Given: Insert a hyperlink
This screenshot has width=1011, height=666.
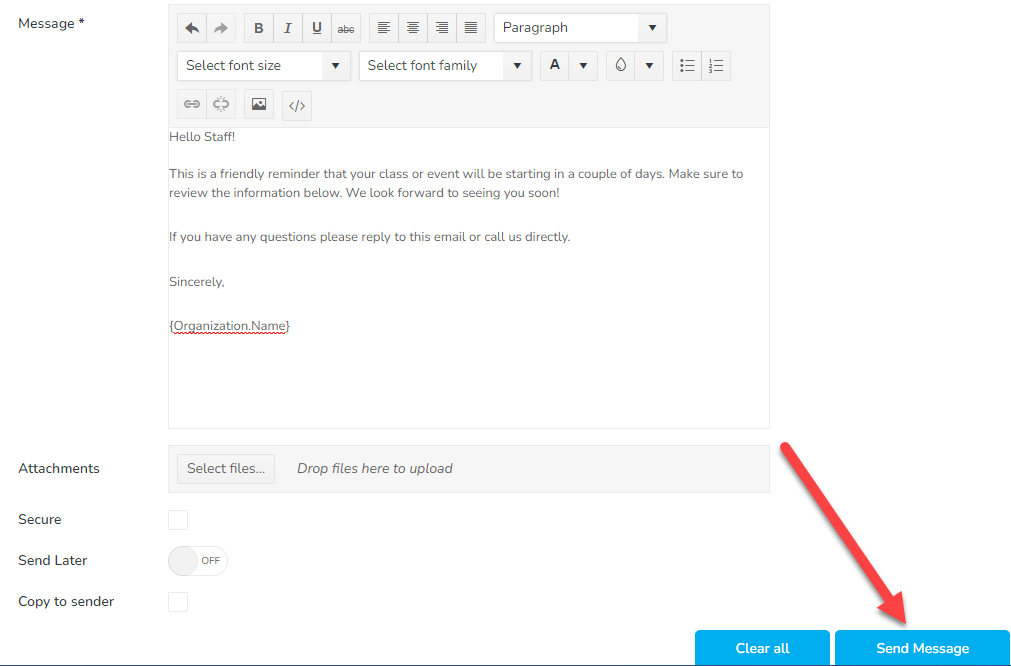Looking at the screenshot, I should pos(192,104).
